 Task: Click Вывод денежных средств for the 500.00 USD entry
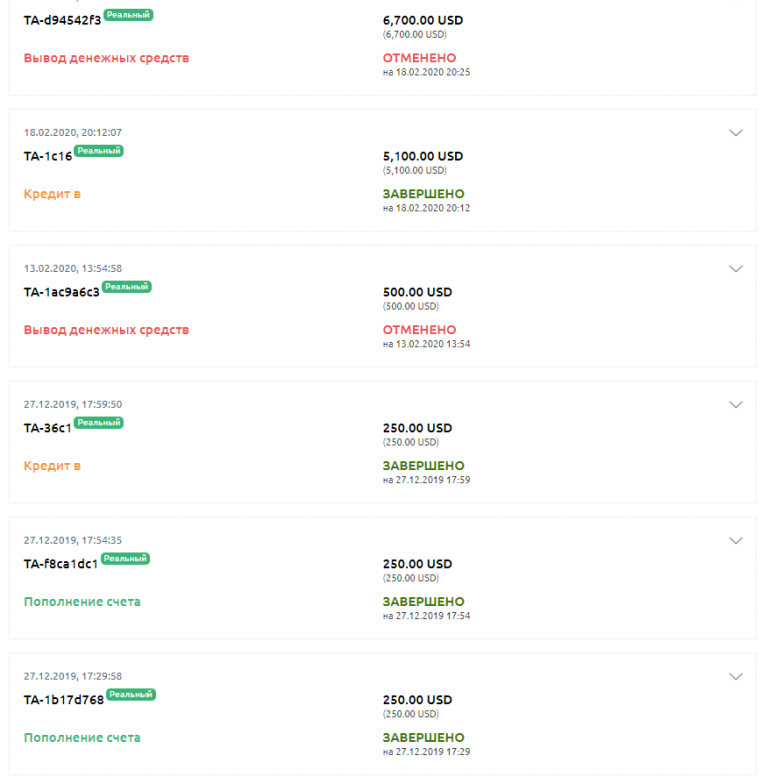[106, 330]
